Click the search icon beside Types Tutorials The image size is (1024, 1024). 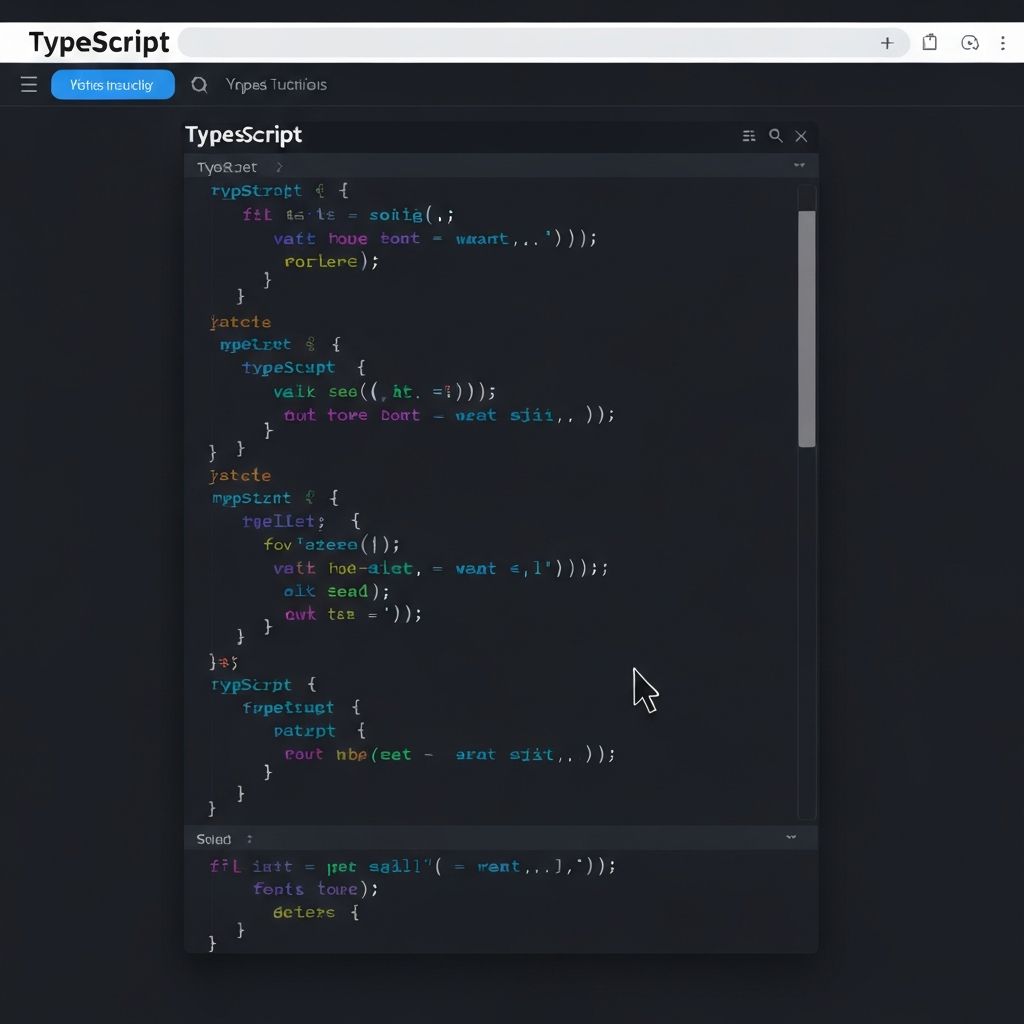[198, 85]
